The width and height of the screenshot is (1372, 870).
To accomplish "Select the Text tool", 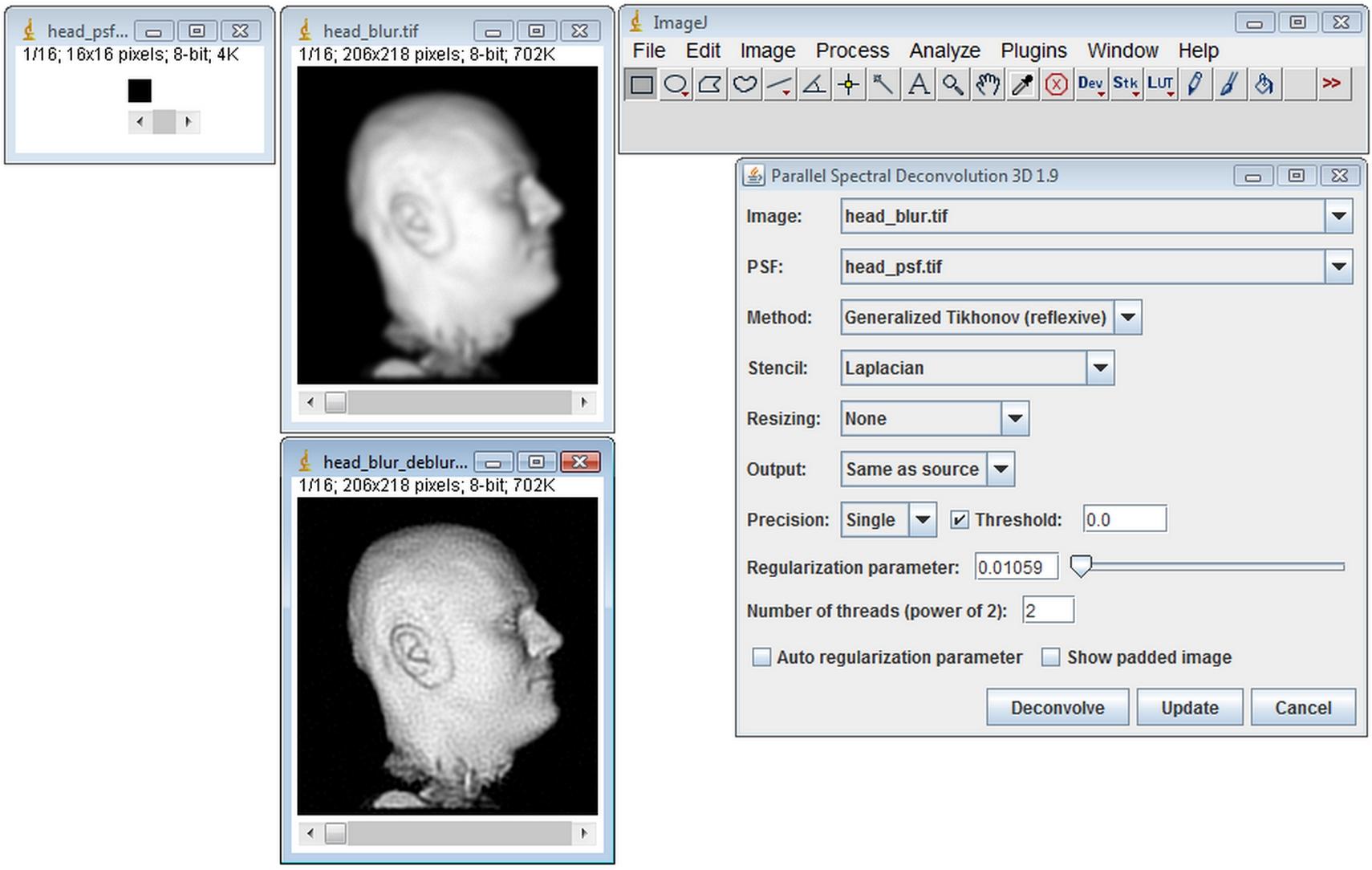I will 919,84.
